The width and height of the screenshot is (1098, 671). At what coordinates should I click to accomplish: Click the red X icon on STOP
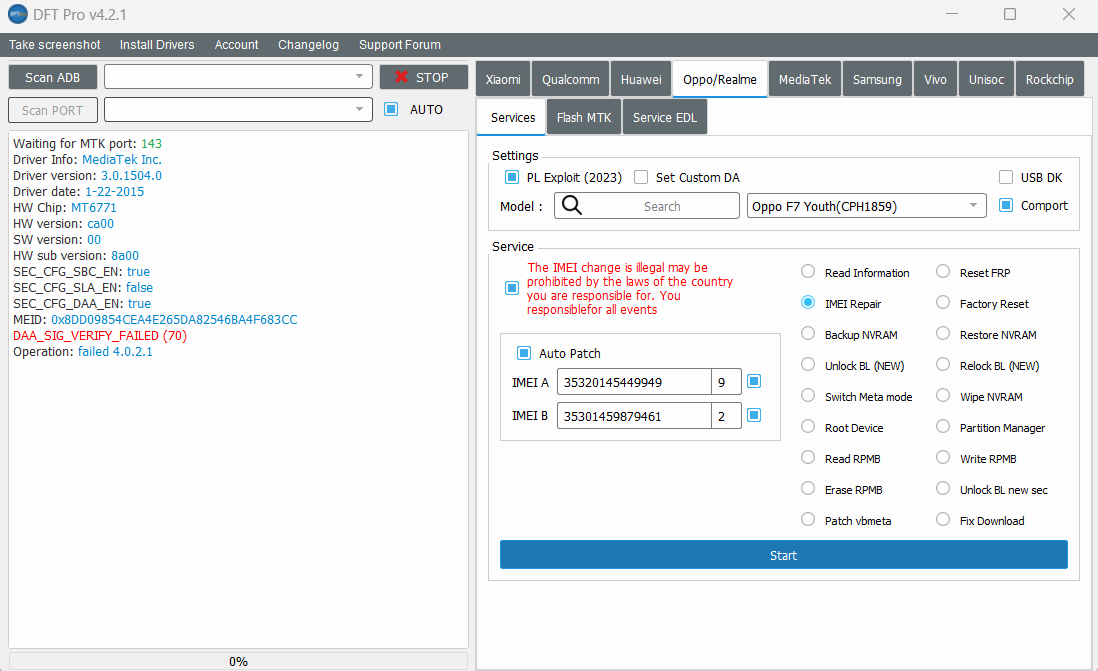click(401, 77)
